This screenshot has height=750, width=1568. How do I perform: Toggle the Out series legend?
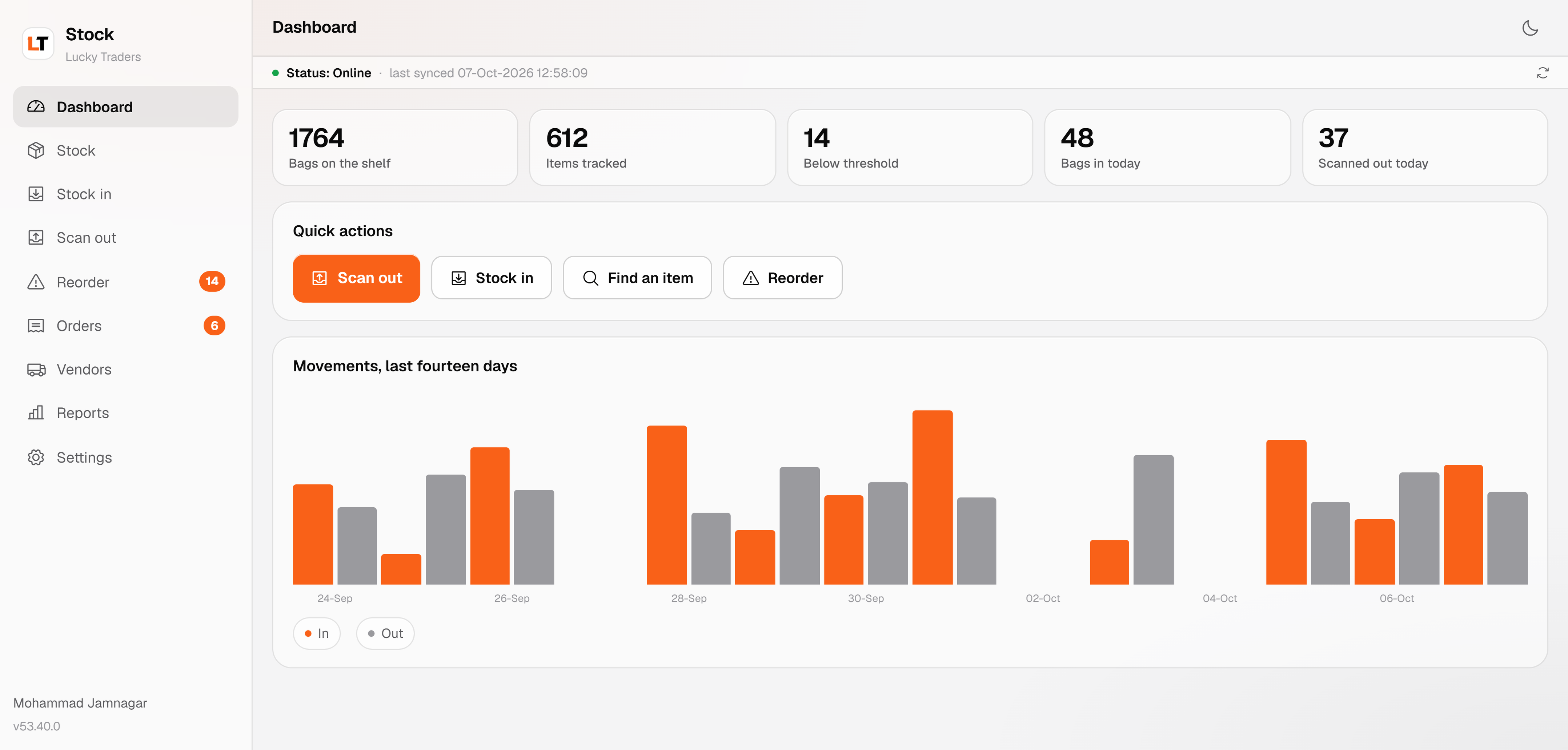click(385, 633)
